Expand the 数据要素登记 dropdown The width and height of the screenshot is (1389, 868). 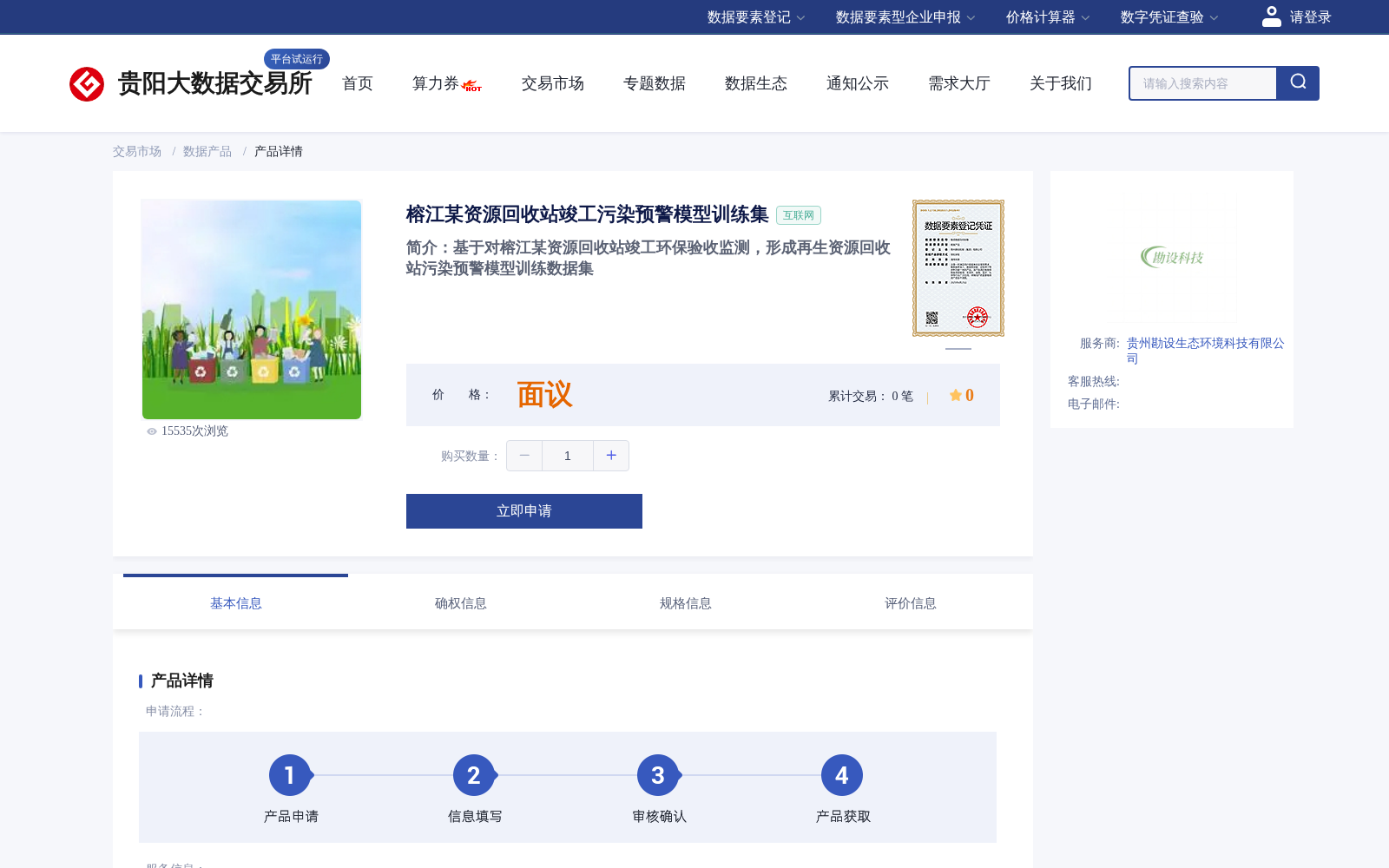(756, 17)
